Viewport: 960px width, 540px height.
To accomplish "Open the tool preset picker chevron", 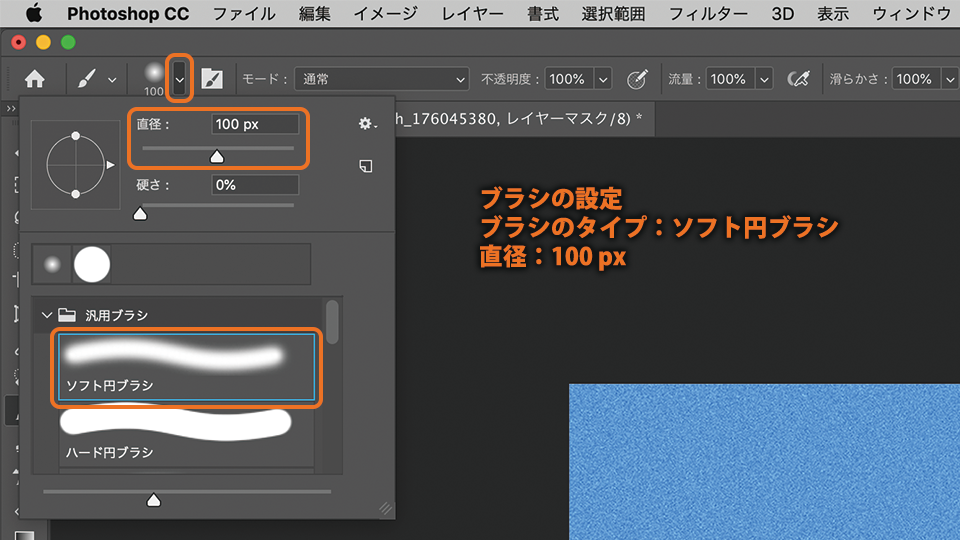I will 112,80.
